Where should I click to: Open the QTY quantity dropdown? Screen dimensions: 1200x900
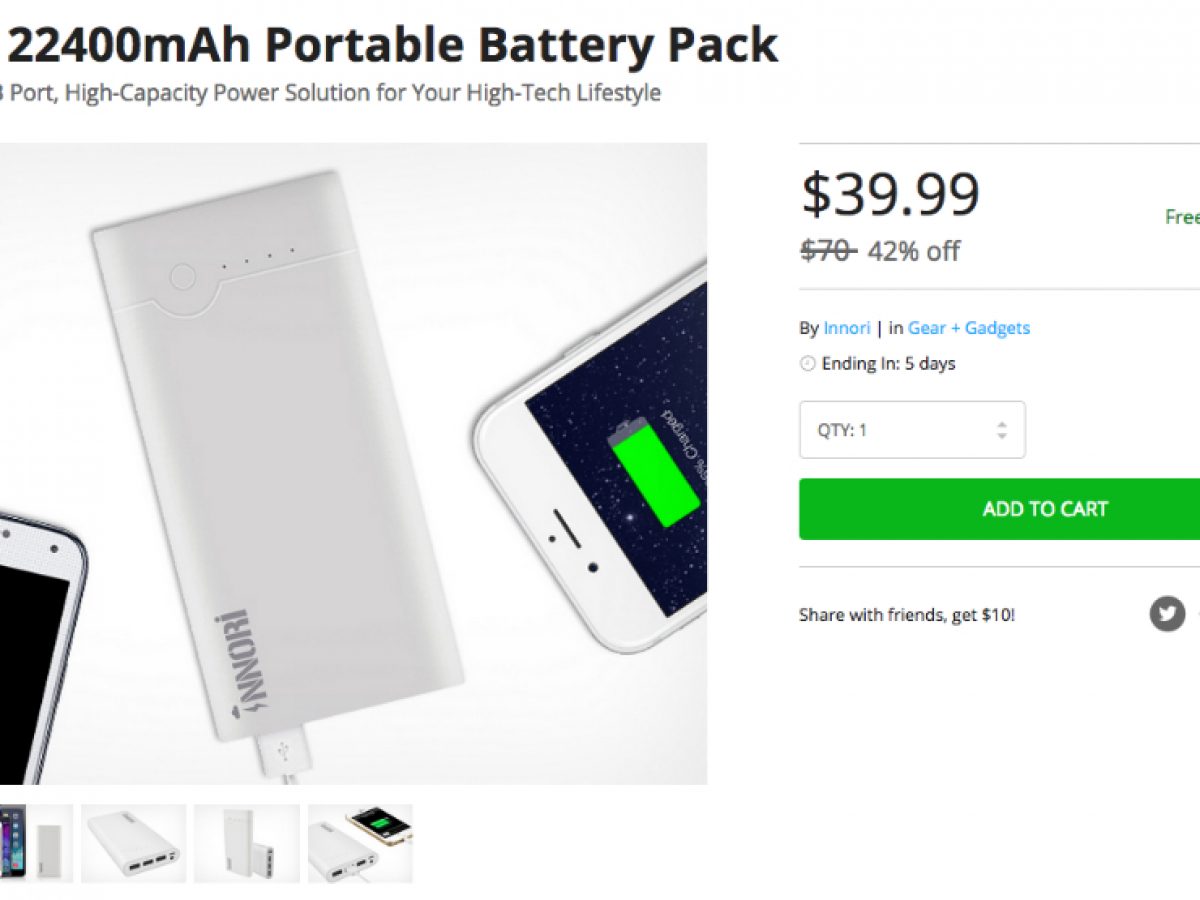pos(911,430)
